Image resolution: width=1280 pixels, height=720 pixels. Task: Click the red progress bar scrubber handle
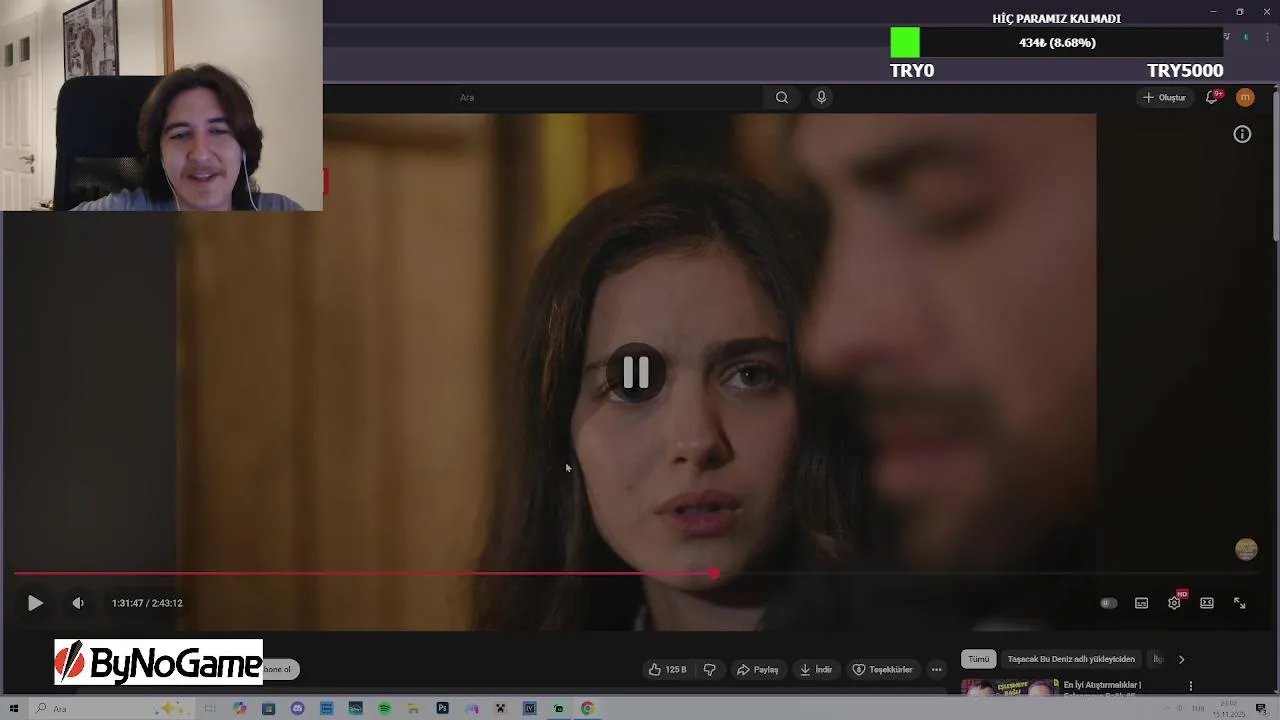pos(714,573)
